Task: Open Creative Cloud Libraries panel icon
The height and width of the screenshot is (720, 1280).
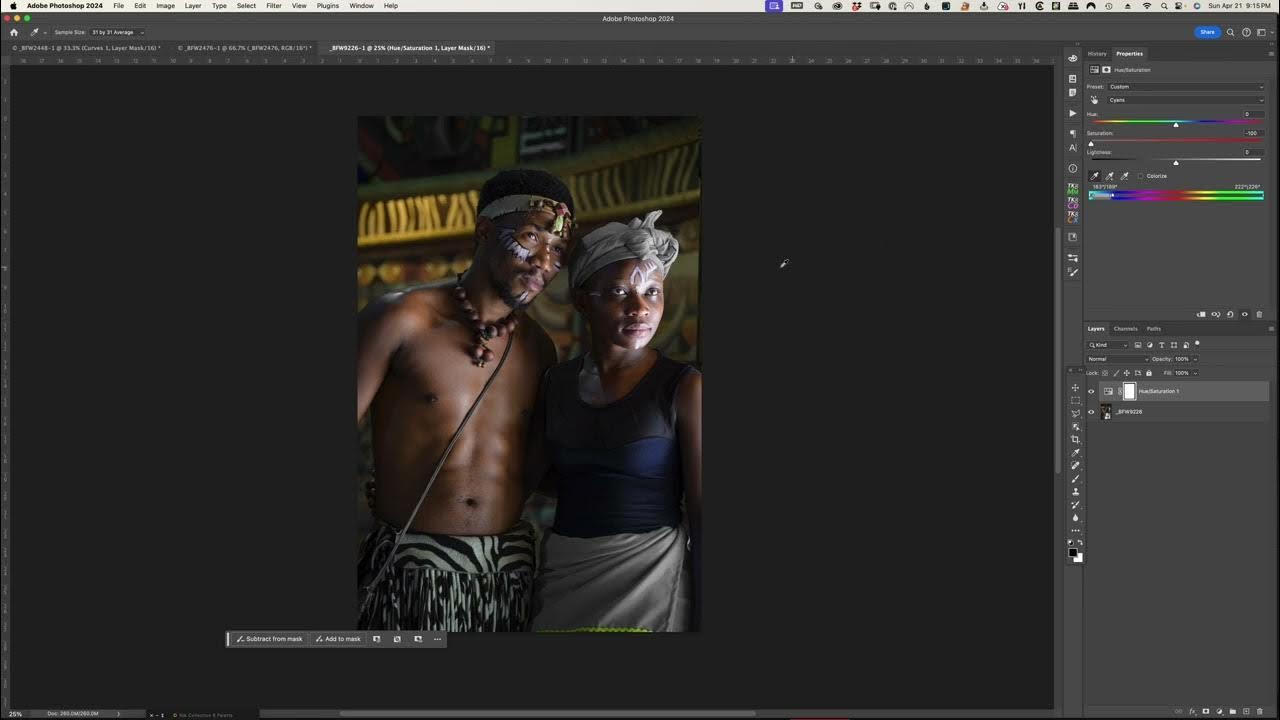Action: (1073, 237)
